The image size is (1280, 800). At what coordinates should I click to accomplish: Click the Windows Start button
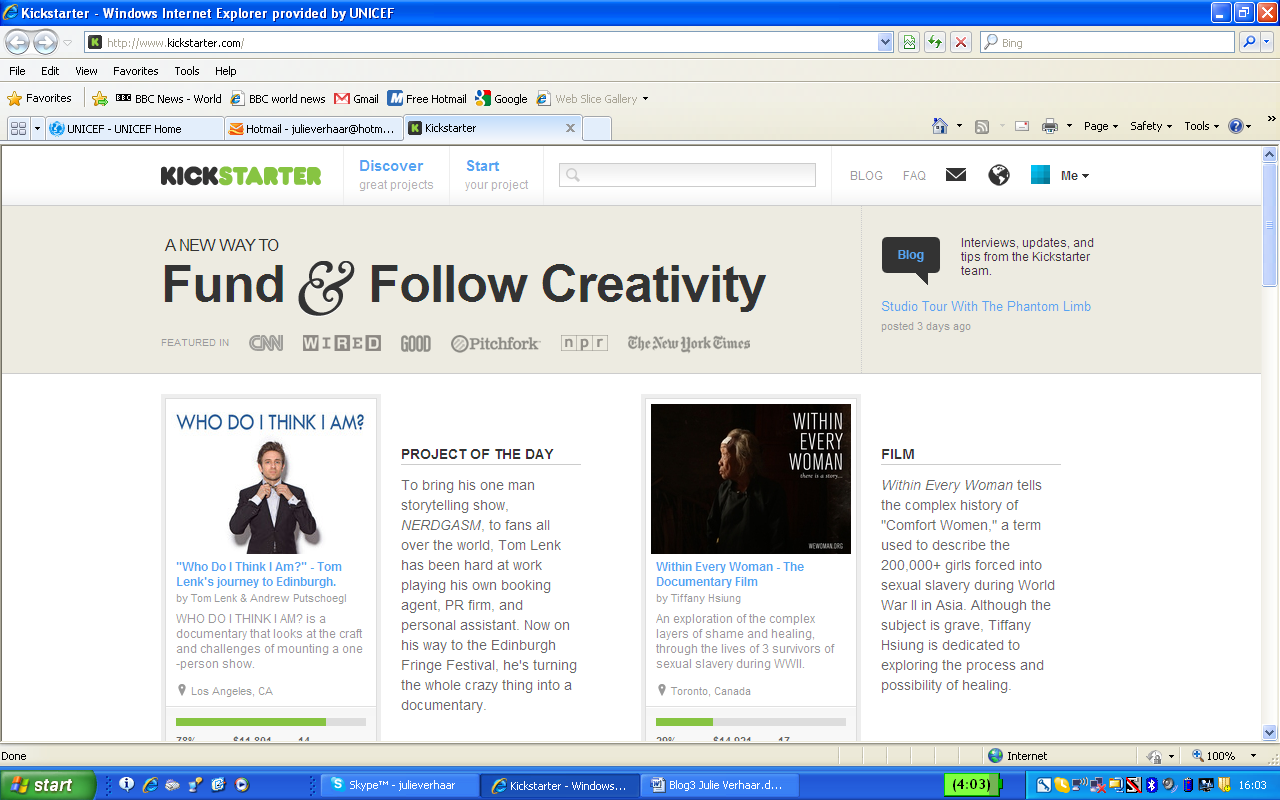click(x=48, y=785)
